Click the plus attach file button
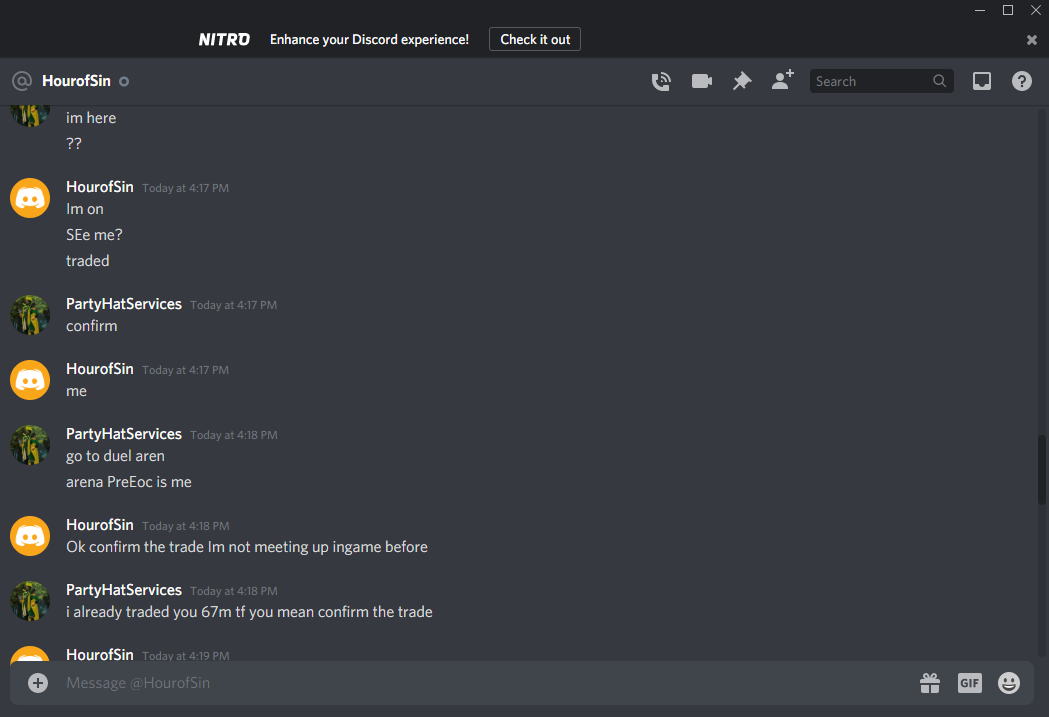The height and width of the screenshot is (717, 1049). coord(38,683)
